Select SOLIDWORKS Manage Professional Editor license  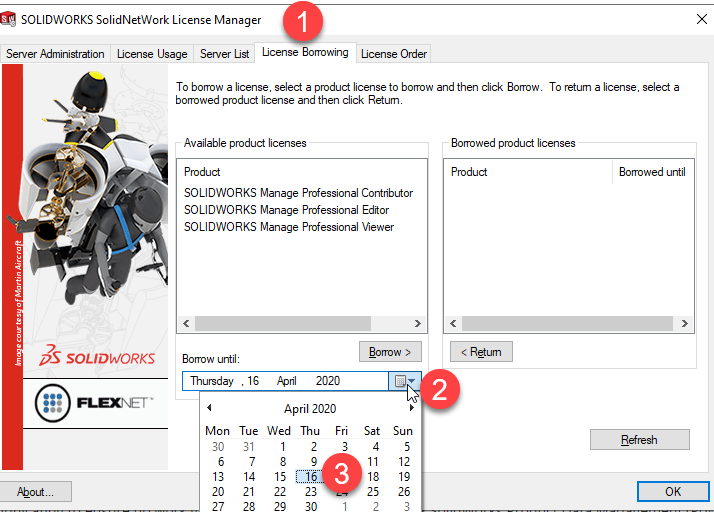(286, 210)
